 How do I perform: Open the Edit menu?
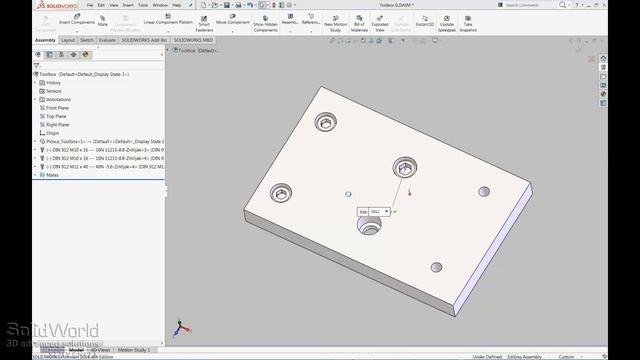(101, 5)
